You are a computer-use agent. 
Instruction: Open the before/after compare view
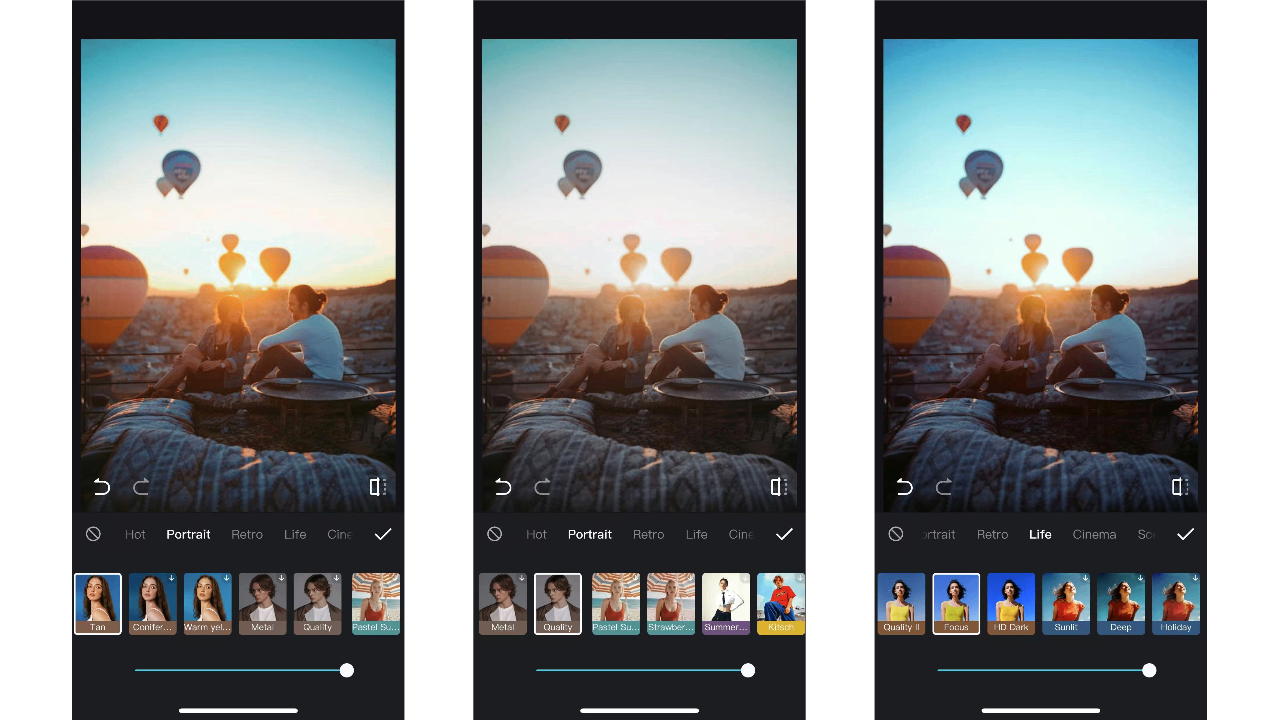[377, 487]
